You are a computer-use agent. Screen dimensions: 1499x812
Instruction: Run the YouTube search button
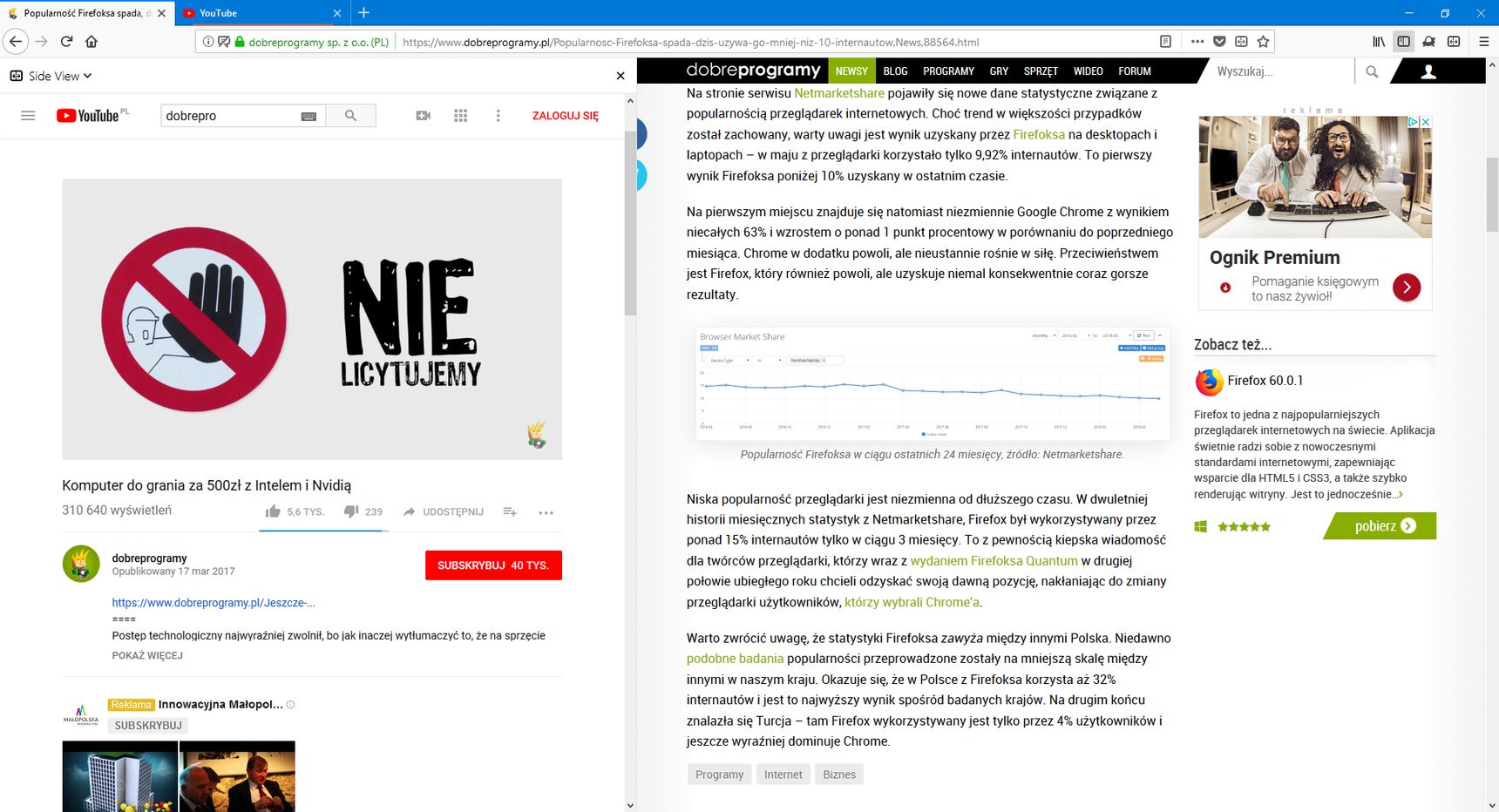pyautogui.click(x=350, y=115)
